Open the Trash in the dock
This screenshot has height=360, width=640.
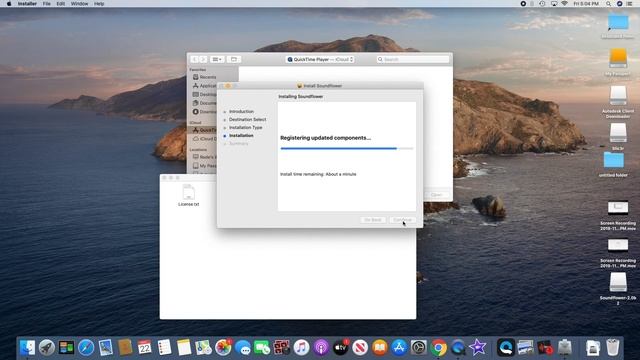pos(612,348)
